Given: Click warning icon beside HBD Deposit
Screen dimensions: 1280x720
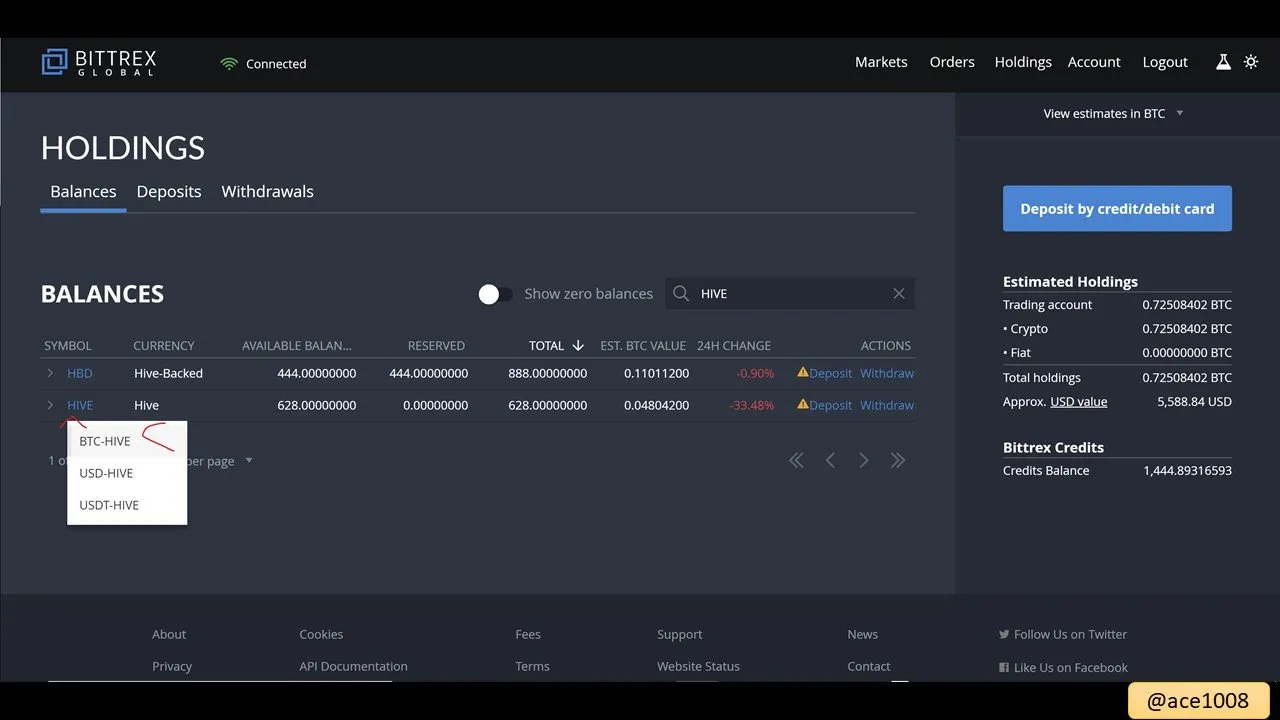Looking at the screenshot, I should click(802, 372).
